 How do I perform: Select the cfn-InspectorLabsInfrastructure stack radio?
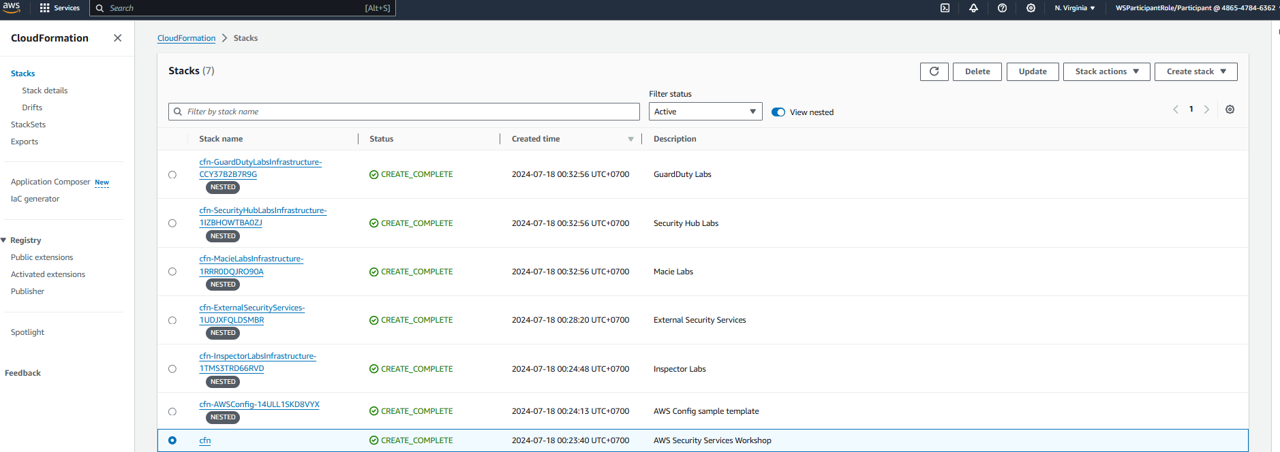(172, 369)
